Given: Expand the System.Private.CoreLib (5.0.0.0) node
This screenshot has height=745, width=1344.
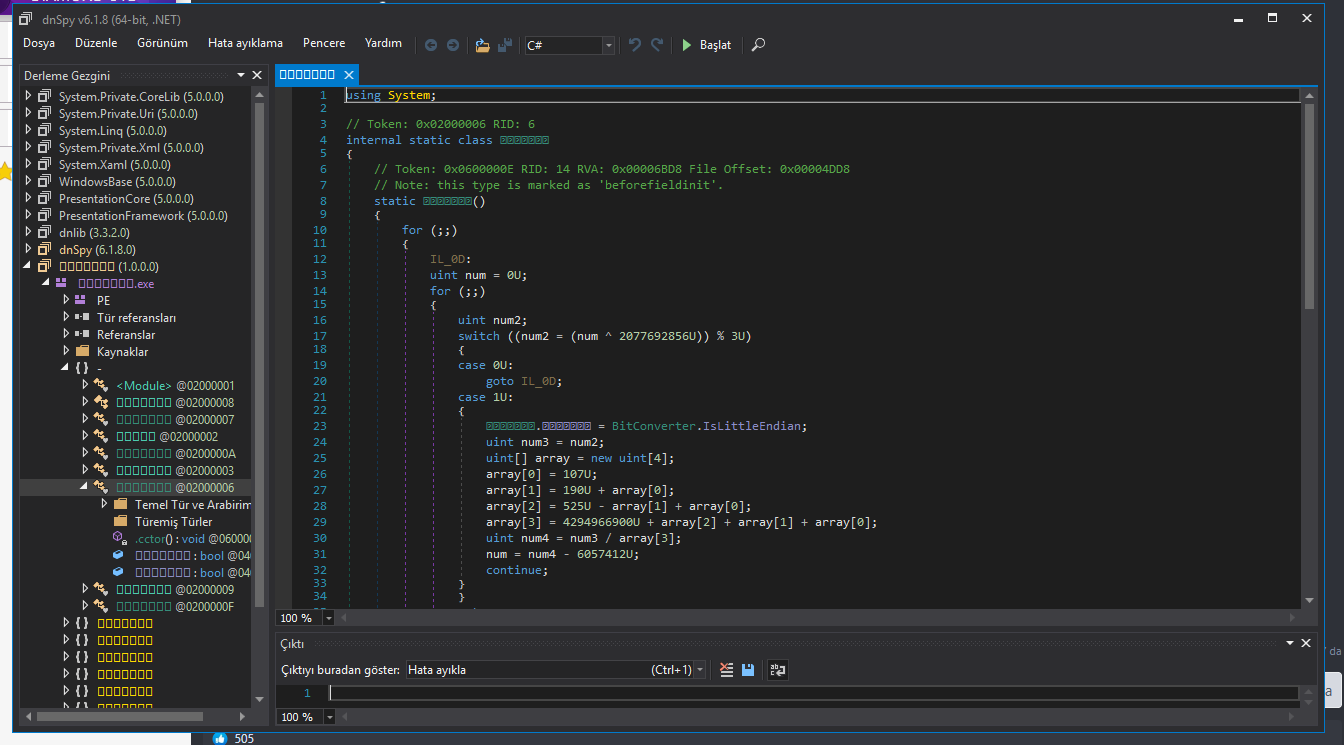Looking at the screenshot, I should (29, 96).
